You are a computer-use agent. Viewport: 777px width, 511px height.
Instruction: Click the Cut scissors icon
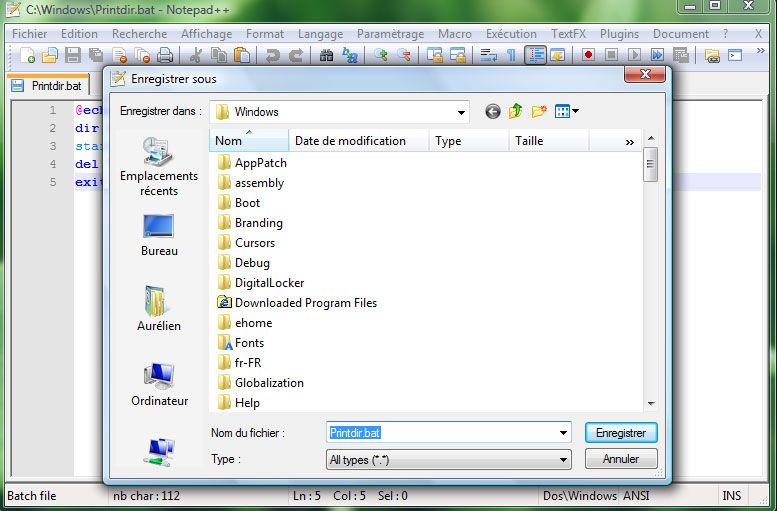(x=195, y=55)
